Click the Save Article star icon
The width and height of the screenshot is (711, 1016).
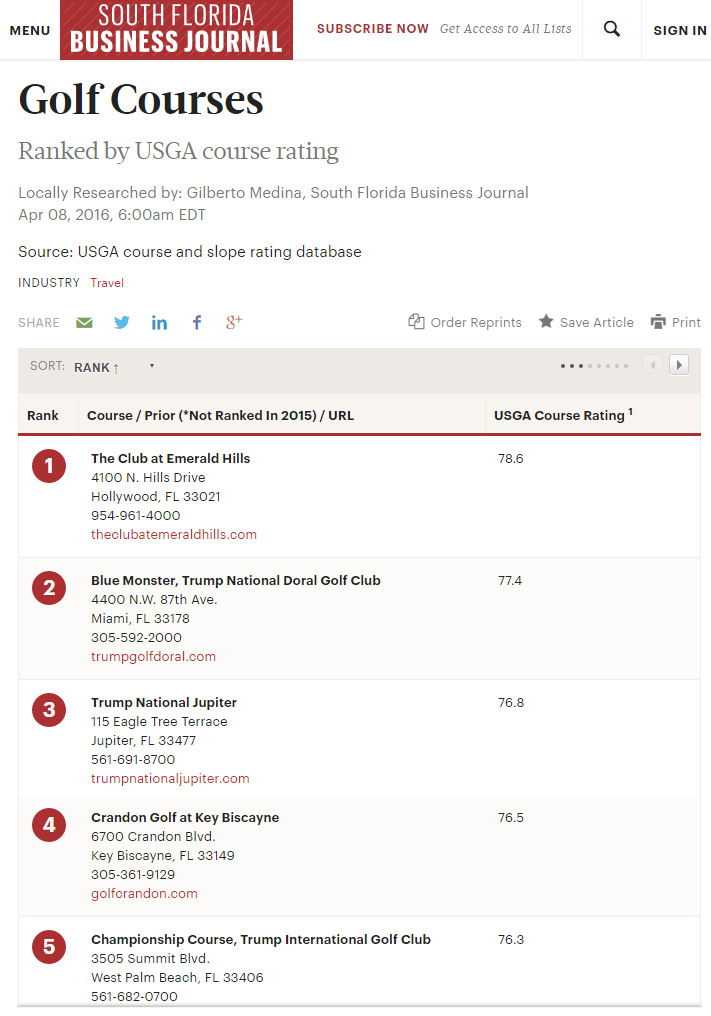point(546,321)
